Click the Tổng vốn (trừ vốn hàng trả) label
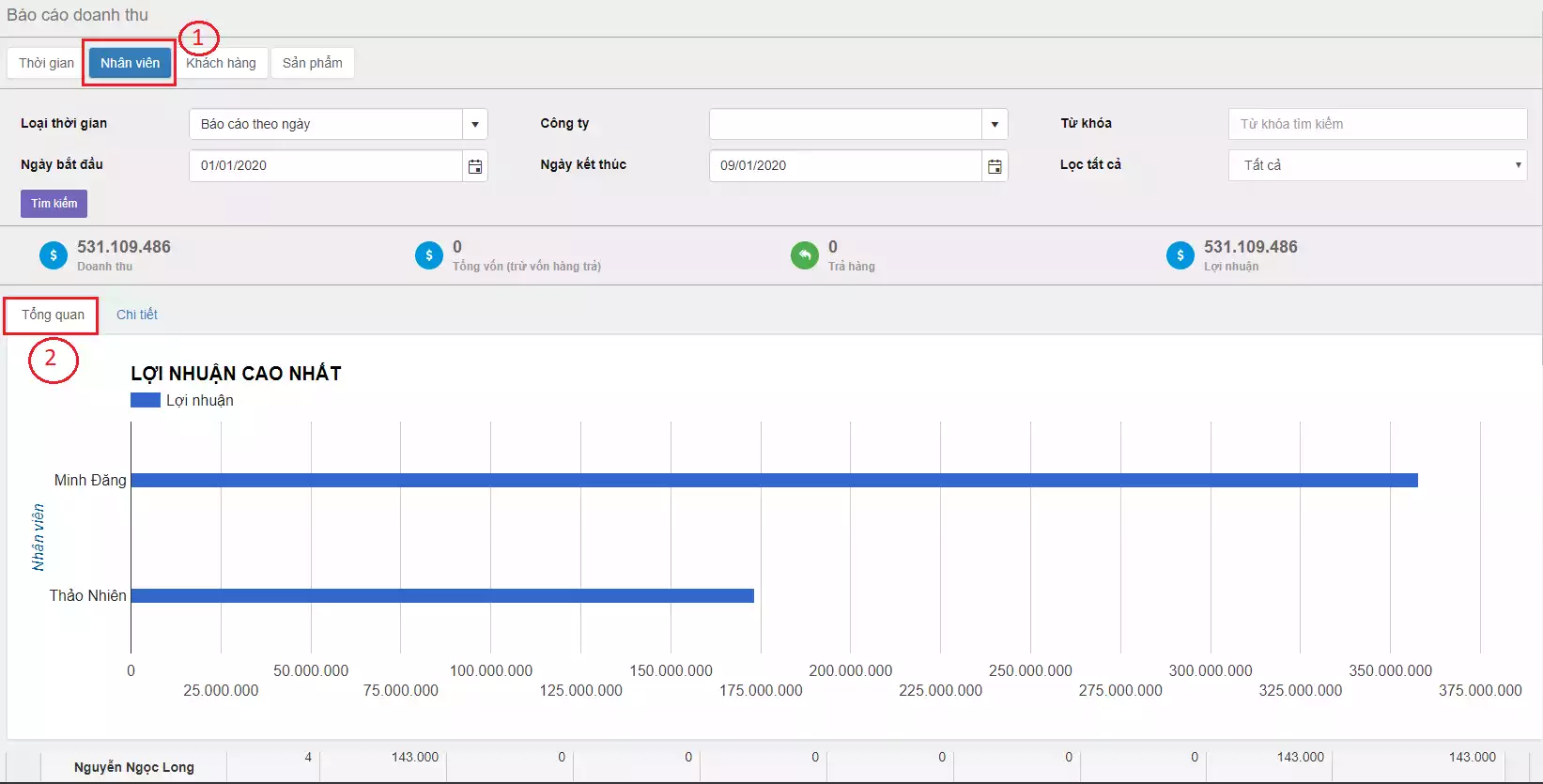The width and height of the screenshot is (1543, 784). coord(527,267)
